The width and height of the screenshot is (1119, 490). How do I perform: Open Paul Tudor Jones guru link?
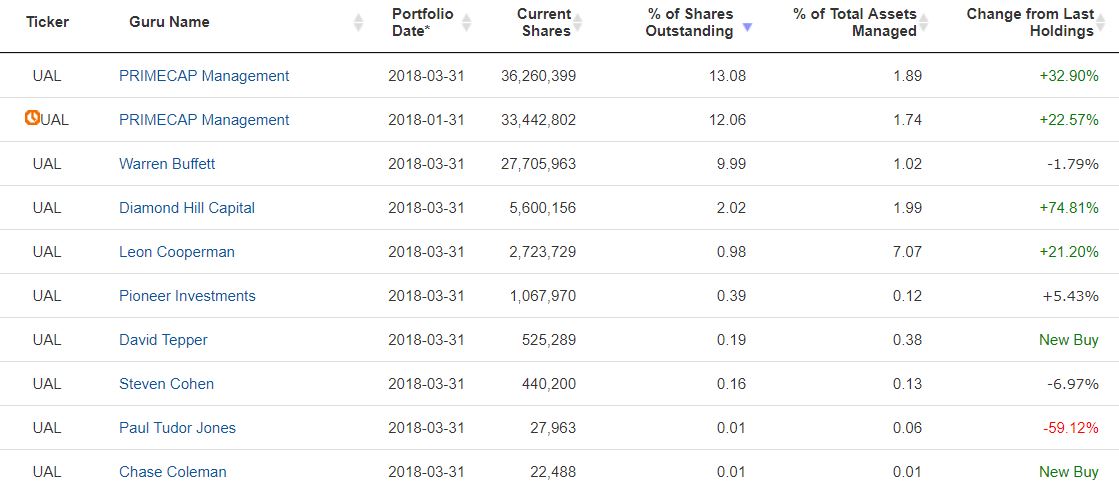pyautogui.click(x=178, y=428)
